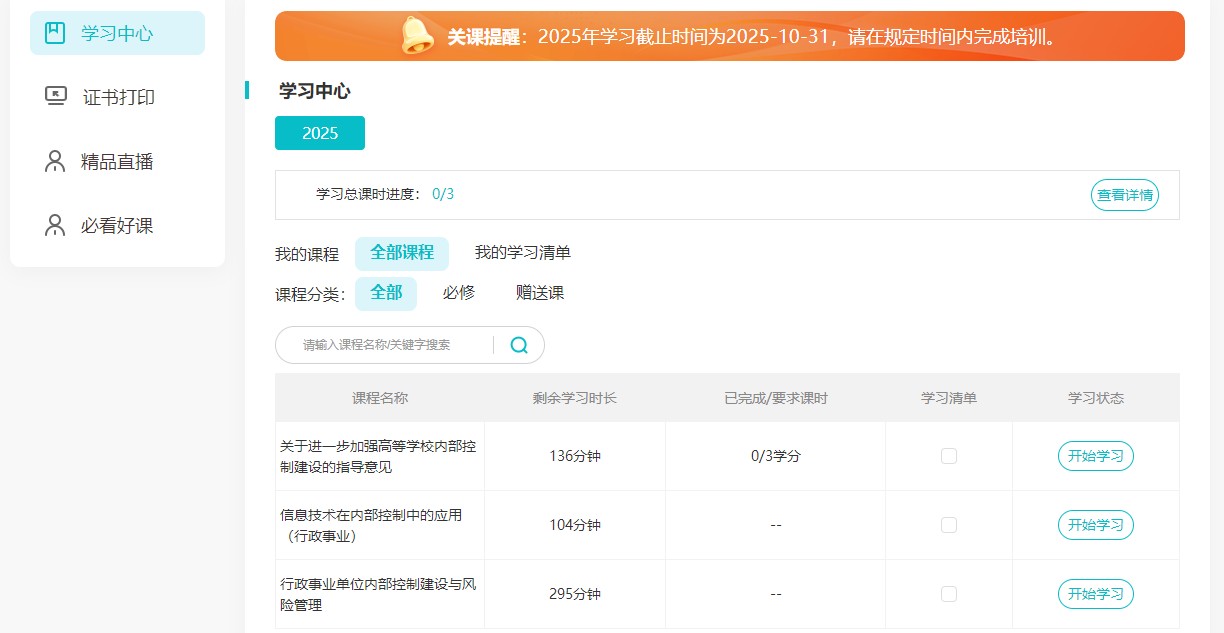
Task: Click the 学习中心 book icon in sidebar
Action: point(56,33)
